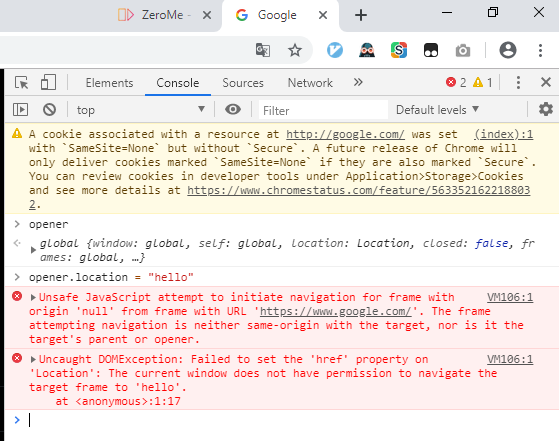Switch to the Elements tab
The height and width of the screenshot is (441, 559).
click(109, 83)
